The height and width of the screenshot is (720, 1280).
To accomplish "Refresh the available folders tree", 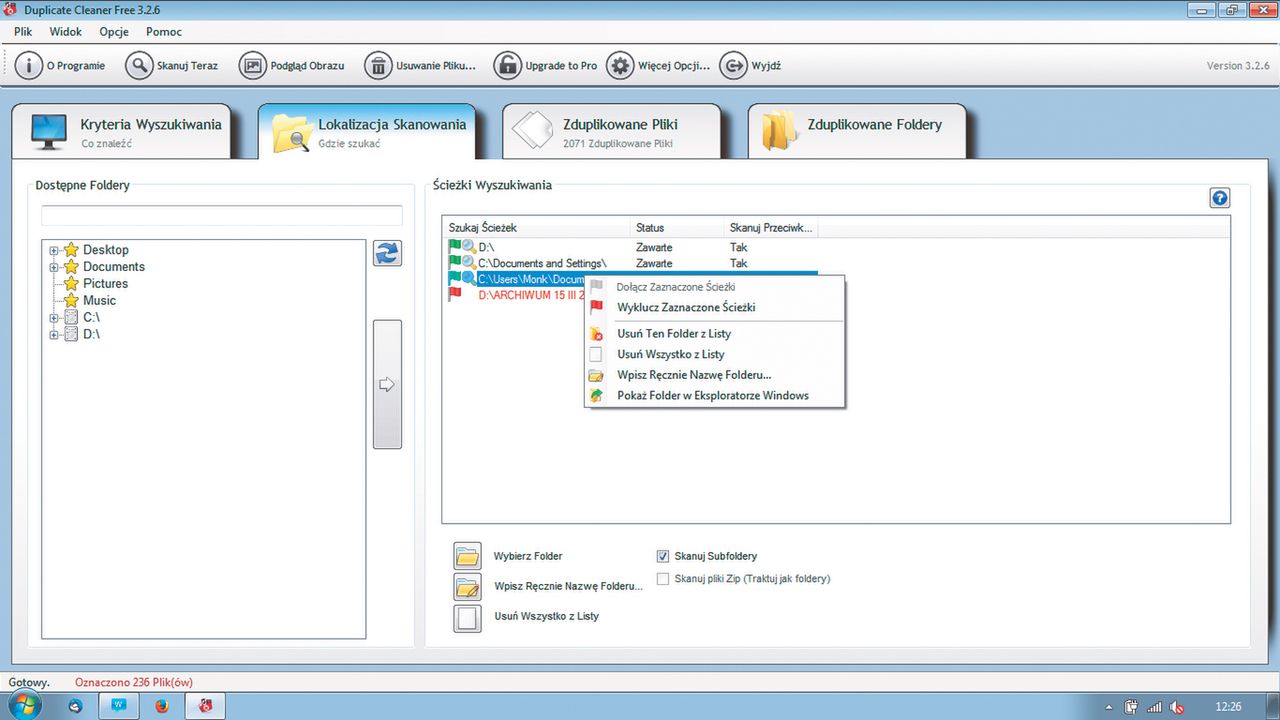I will click(387, 253).
